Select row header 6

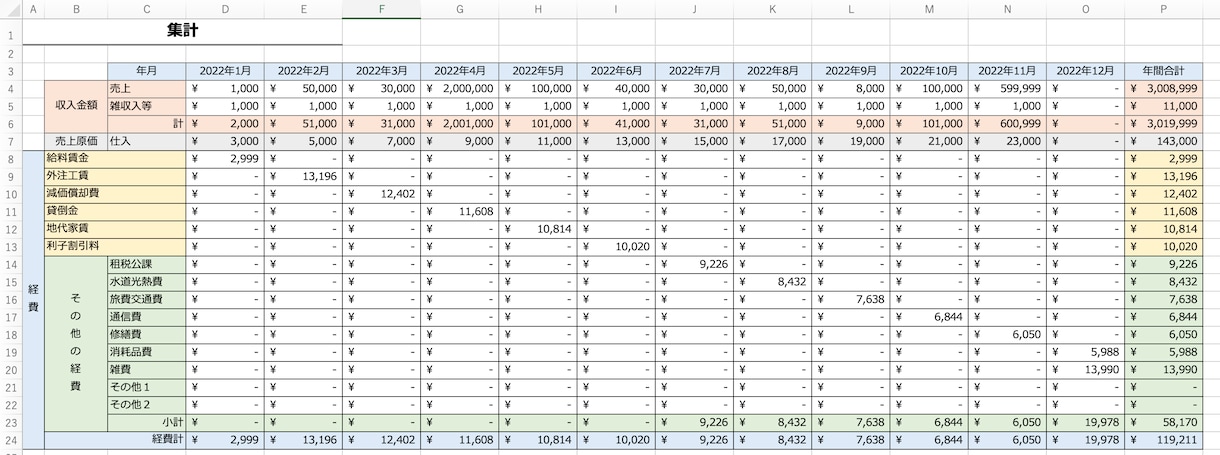[x=10, y=123]
